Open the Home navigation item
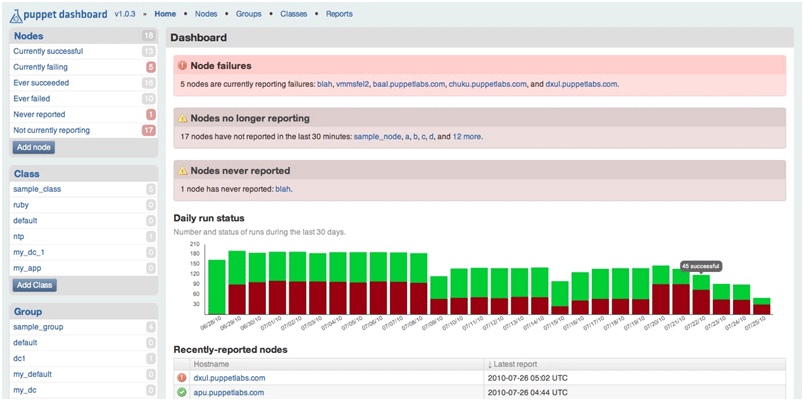The image size is (804, 401). coord(165,14)
